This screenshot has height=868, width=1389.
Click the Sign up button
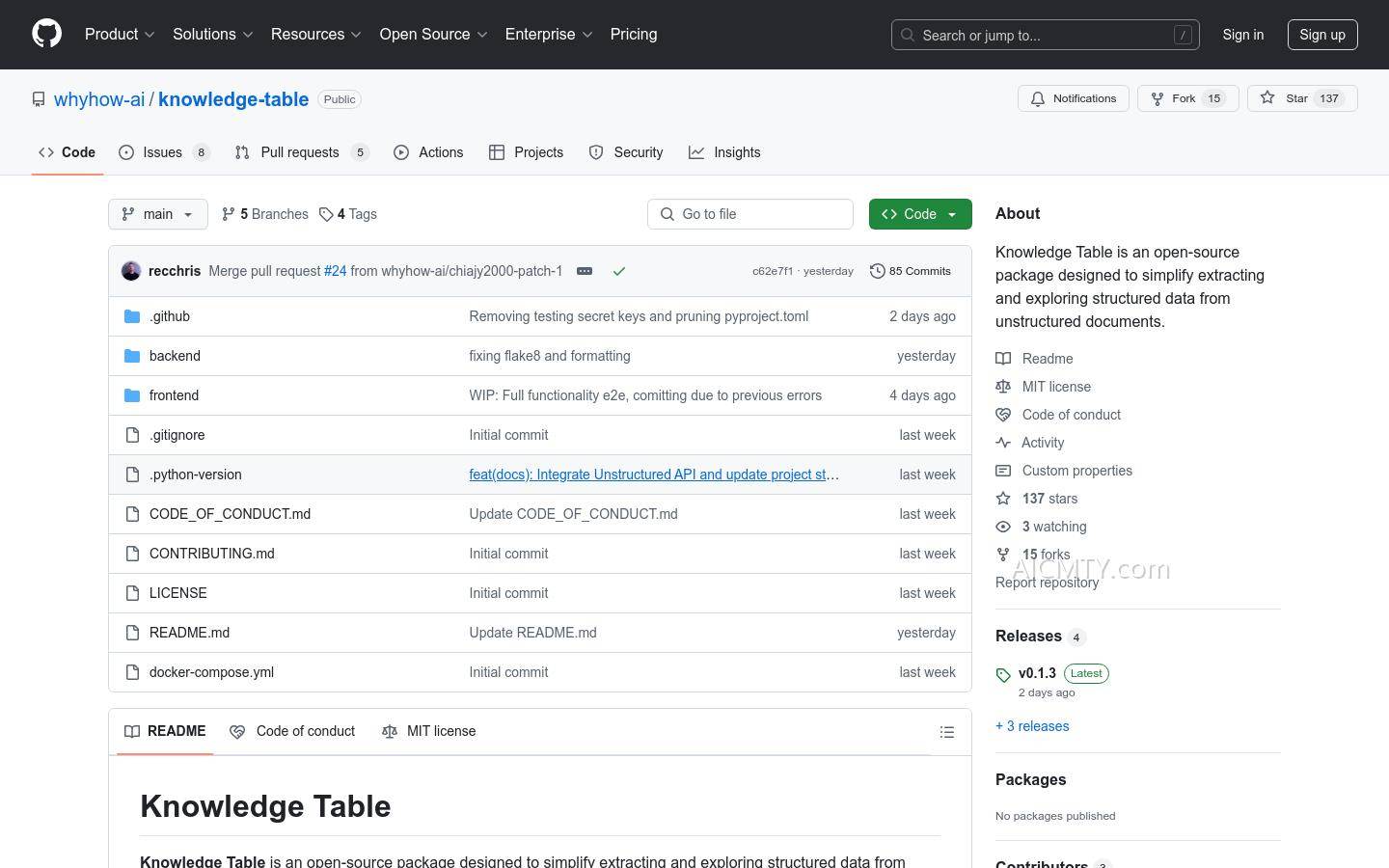point(1322,34)
